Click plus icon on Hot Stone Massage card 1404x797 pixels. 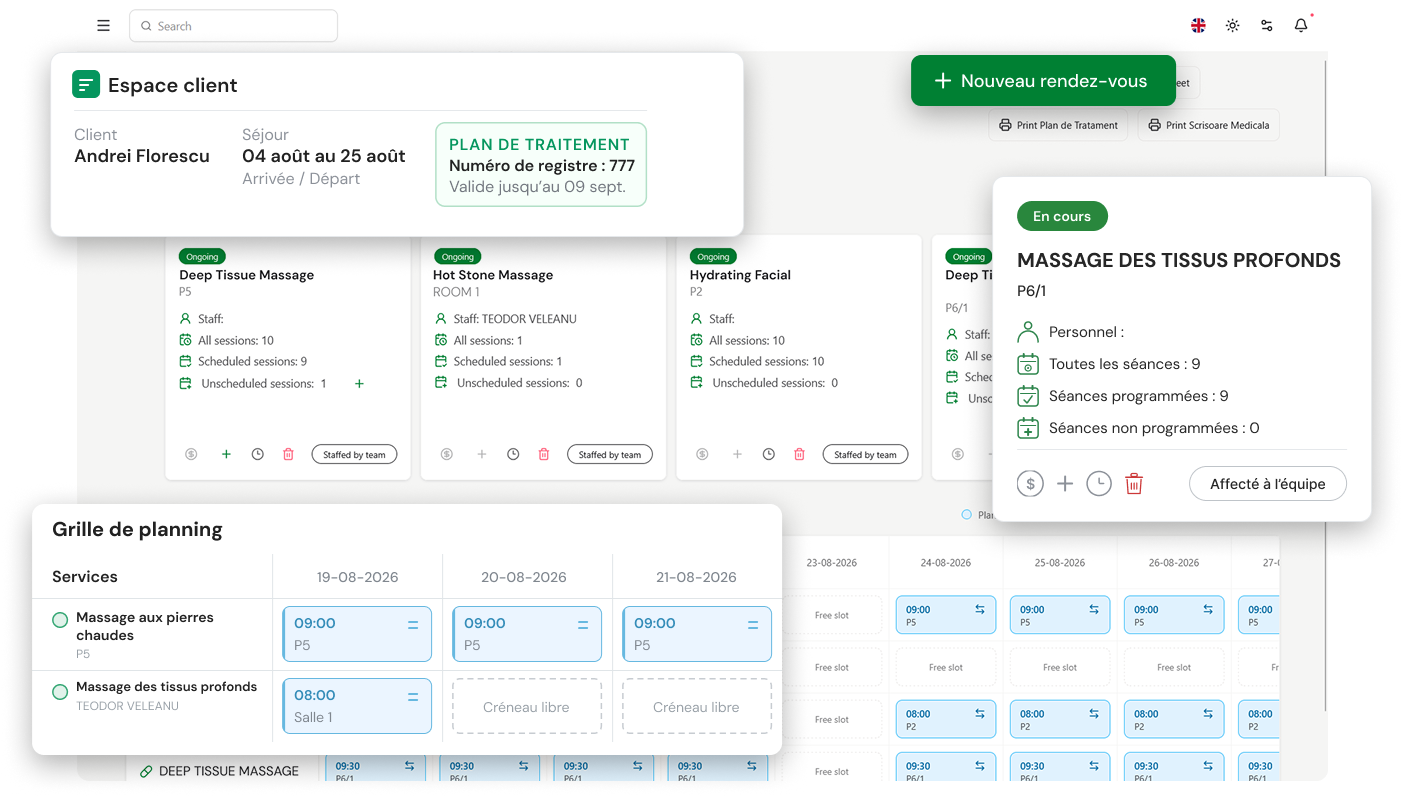[481, 454]
